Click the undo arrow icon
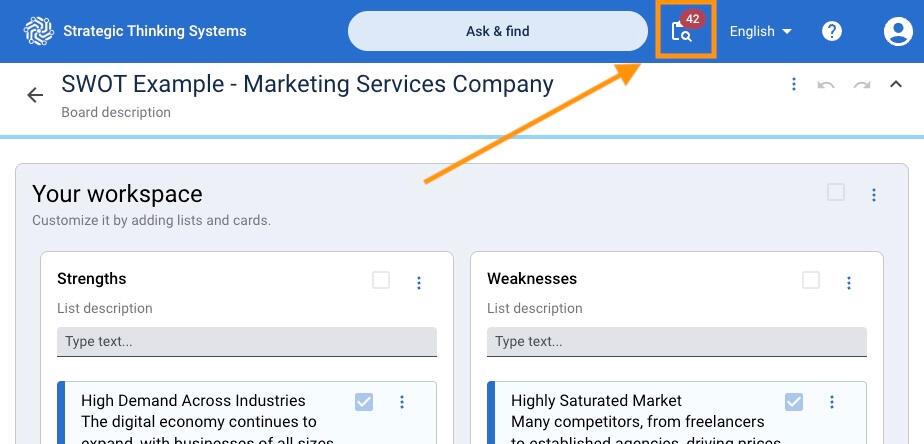The width and height of the screenshot is (924, 444). pyautogui.click(x=826, y=85)
